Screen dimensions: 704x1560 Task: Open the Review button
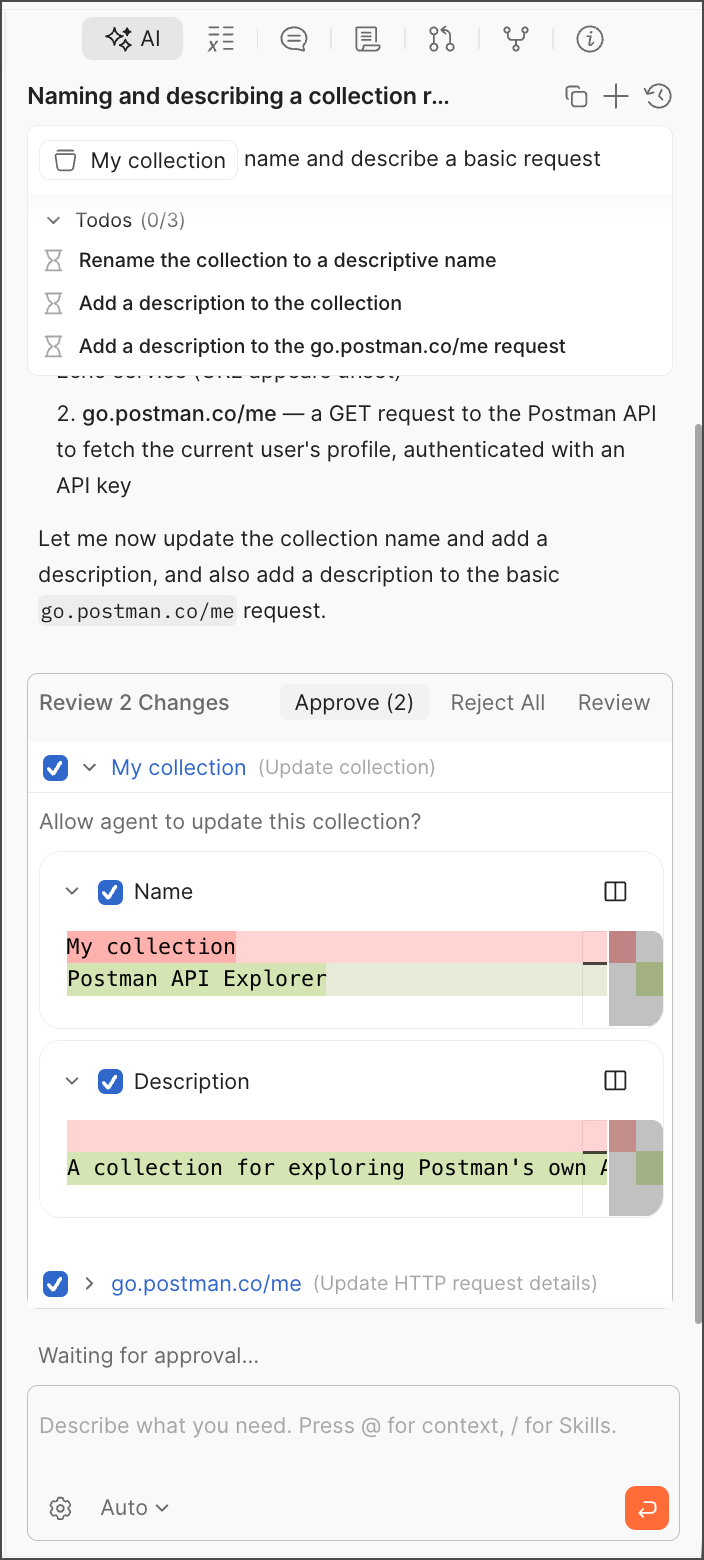point(614,703)
